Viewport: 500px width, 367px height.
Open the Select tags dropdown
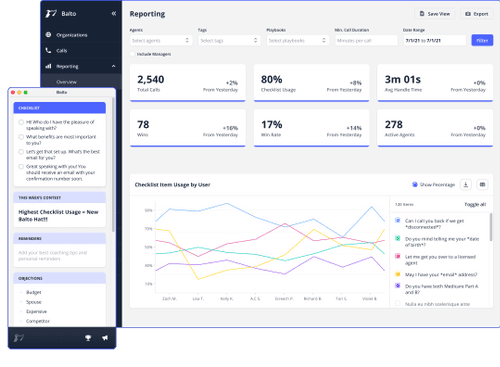pos(229,40)
